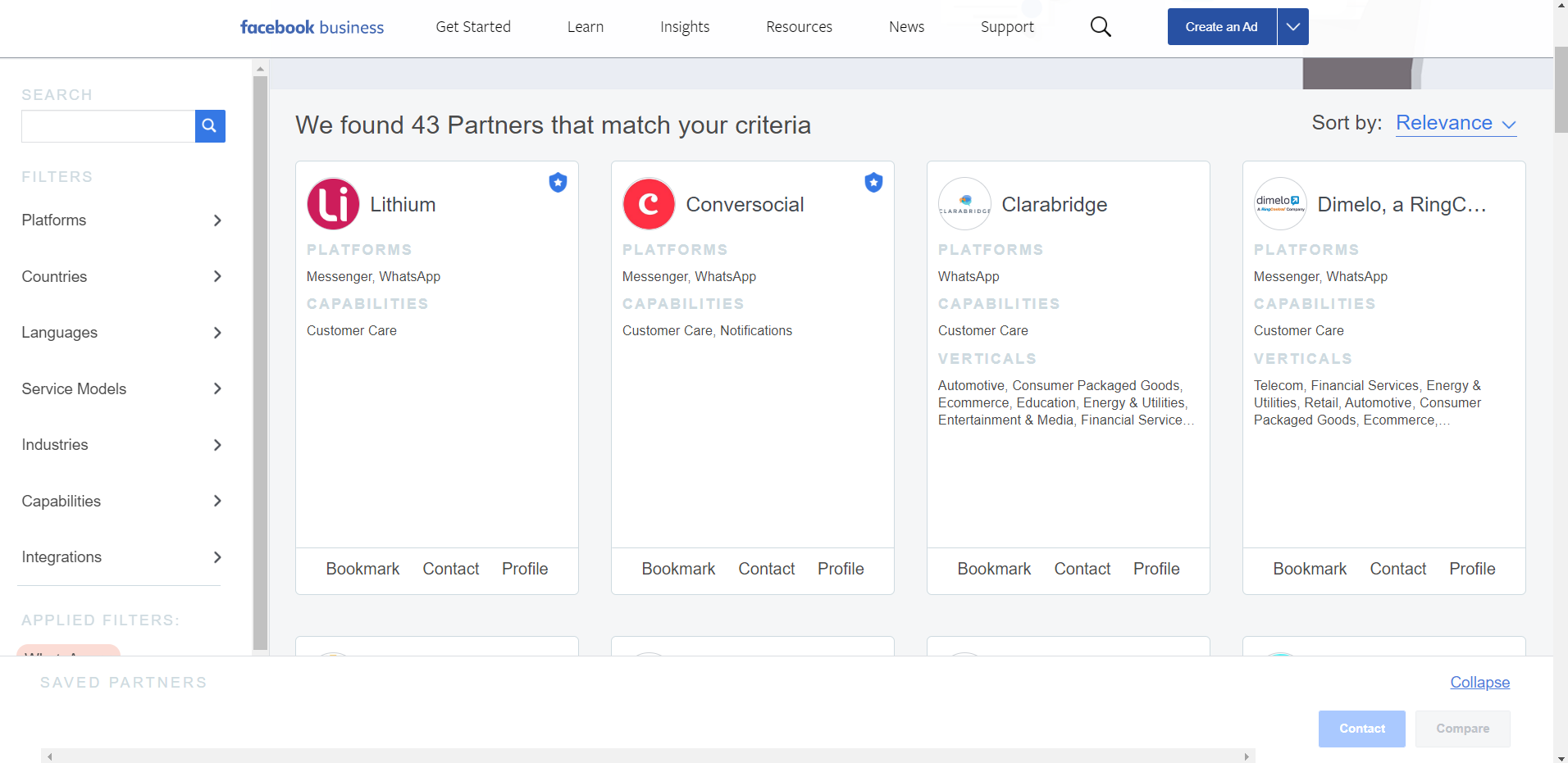Image resolution: width=1568 pixels, height=763 pixels.
Task: Click the Lithium partner name
Action: click(403, 205)
